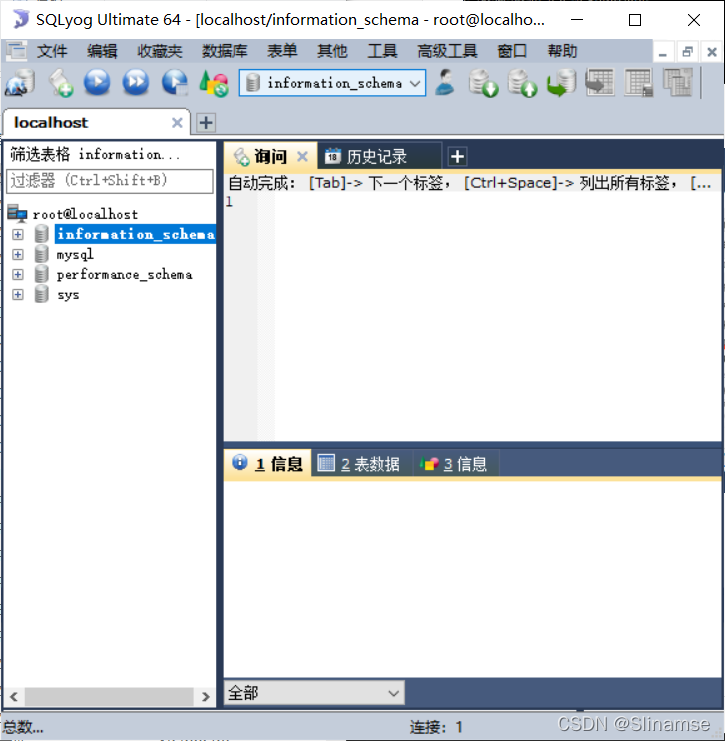Close the inner child window
The width and height of the screenshot is (725, 741).
tap(712, 52)
